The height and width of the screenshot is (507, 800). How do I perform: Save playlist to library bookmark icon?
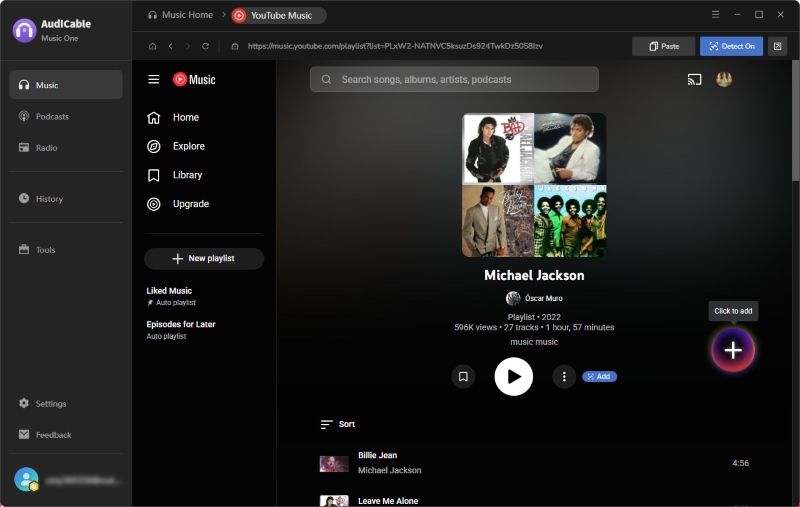click(x=463, y=376)
